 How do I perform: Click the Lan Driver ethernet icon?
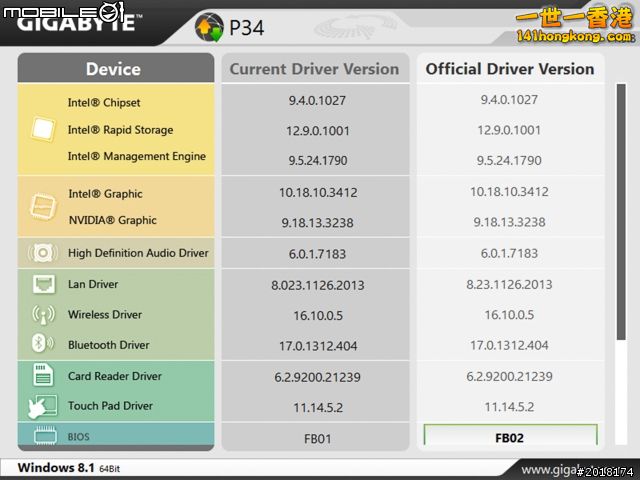pyautogui.click(x=43, y=284)
